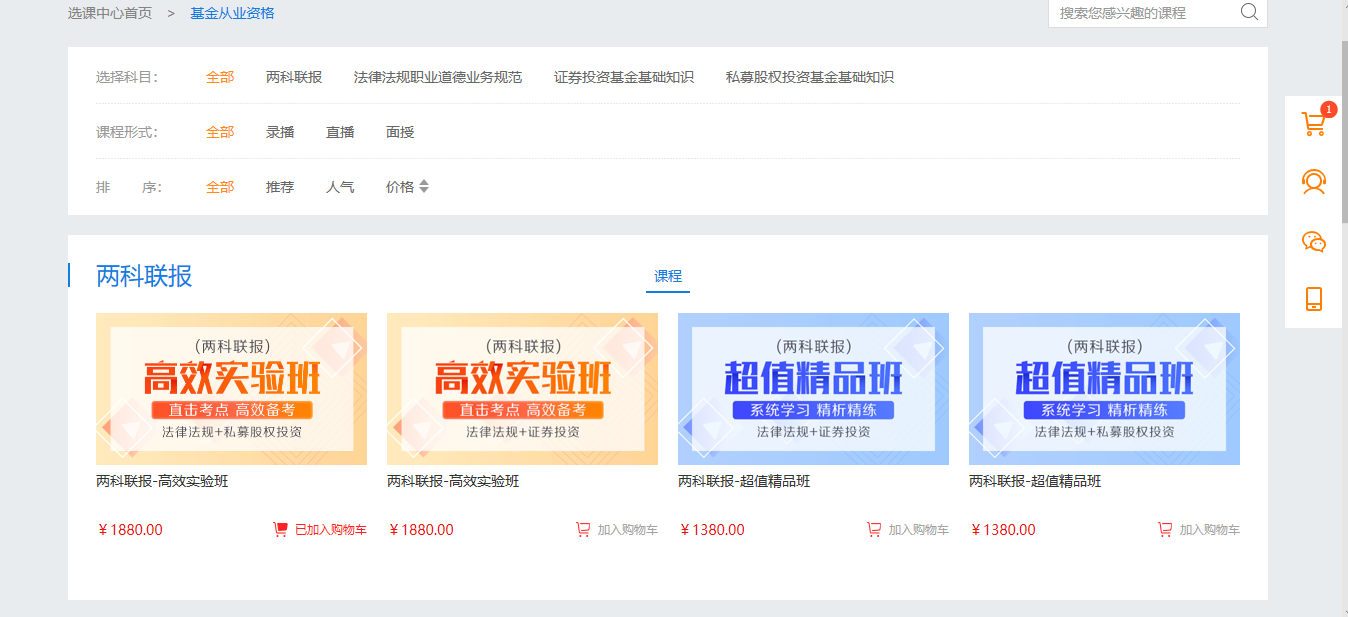Switch to the 课程 tab
Screen dimensions: 1348x617
tap(667, 276)
